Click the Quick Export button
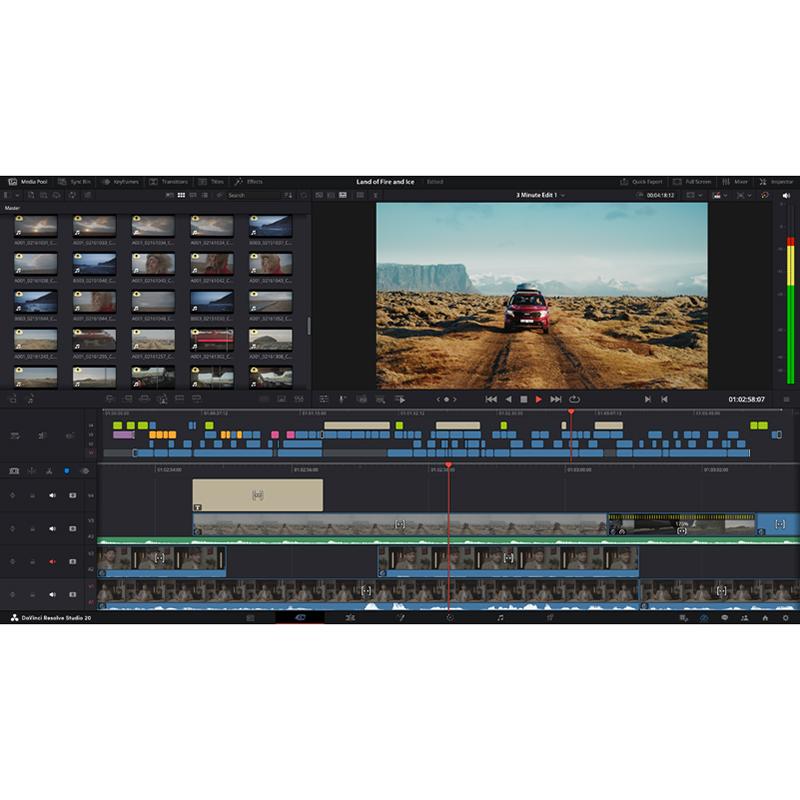This screenshot has height=800, width=800. pyautogui.click(x=642, y=182)
